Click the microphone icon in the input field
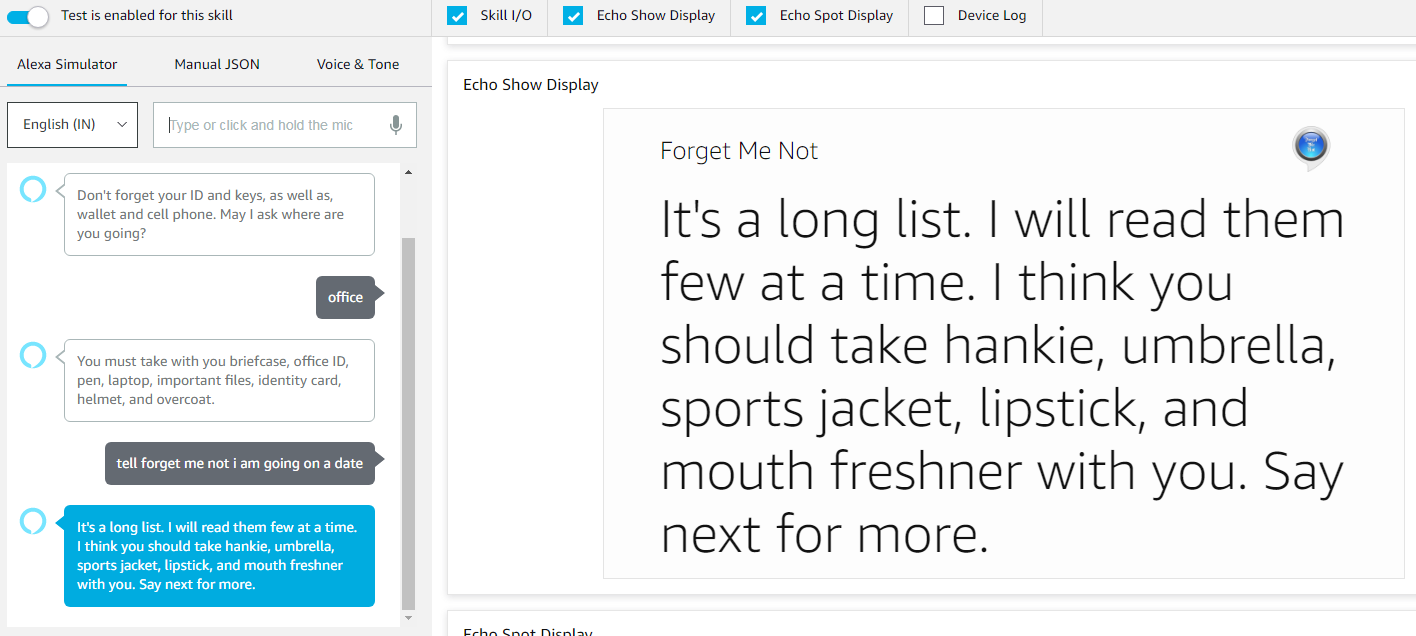Screen dimensions: 1416x636 396,125
